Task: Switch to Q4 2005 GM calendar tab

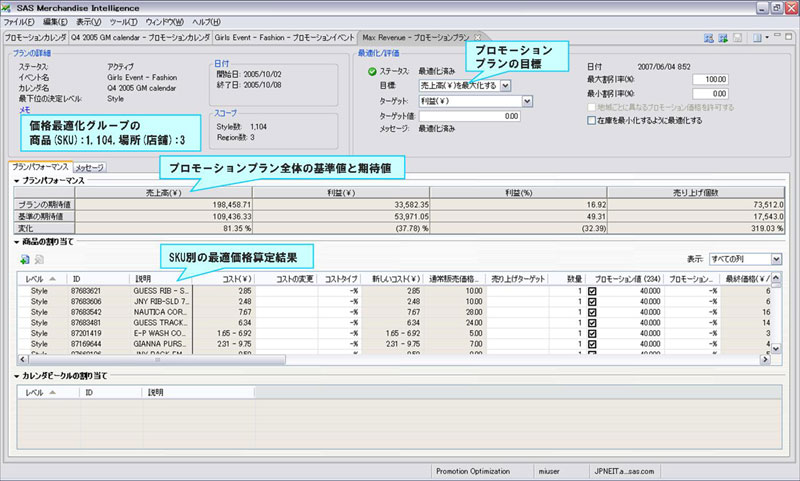Action: pos(140,38)
